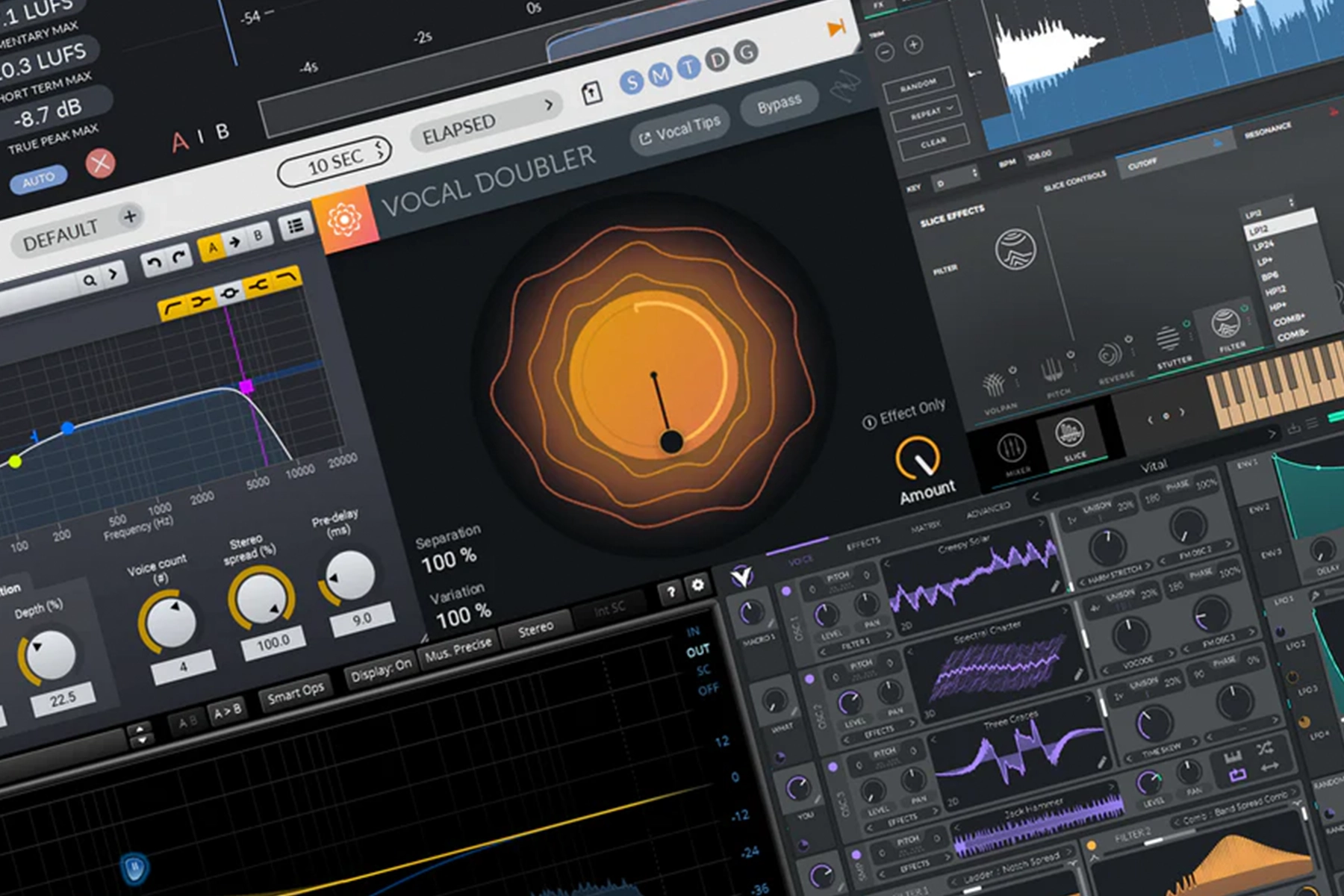
Task: Open Vital's MATRIX tab
Action: click(x=925, y=527)
